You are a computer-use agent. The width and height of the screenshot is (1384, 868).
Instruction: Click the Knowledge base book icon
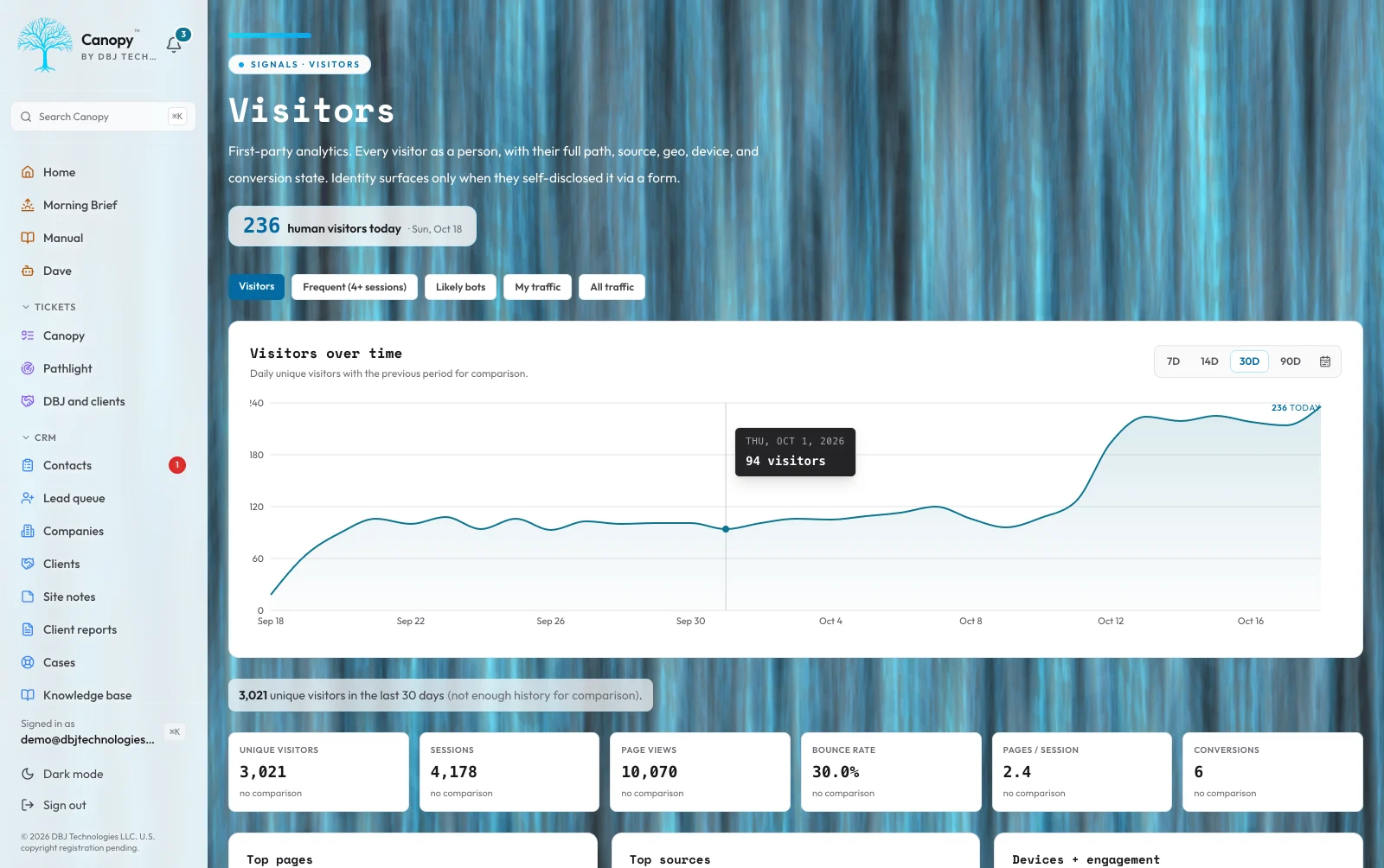[28, 695]
